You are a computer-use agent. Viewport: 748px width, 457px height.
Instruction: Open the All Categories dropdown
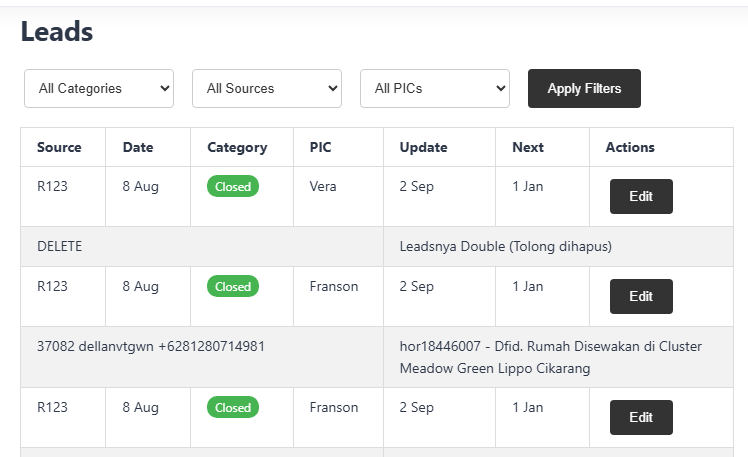[99, 88]
